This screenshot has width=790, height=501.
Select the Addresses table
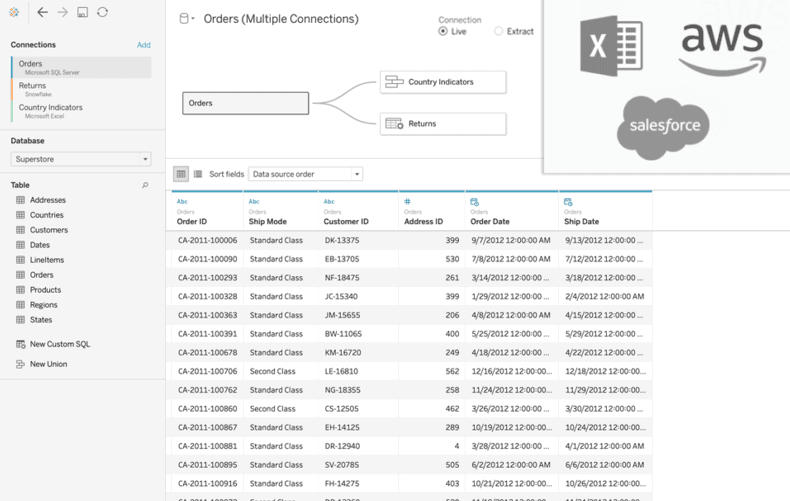[48, 200]
